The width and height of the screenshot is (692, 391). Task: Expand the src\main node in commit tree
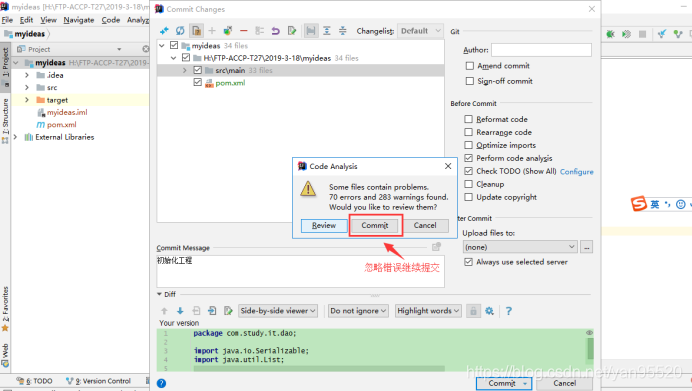(185, 70)
